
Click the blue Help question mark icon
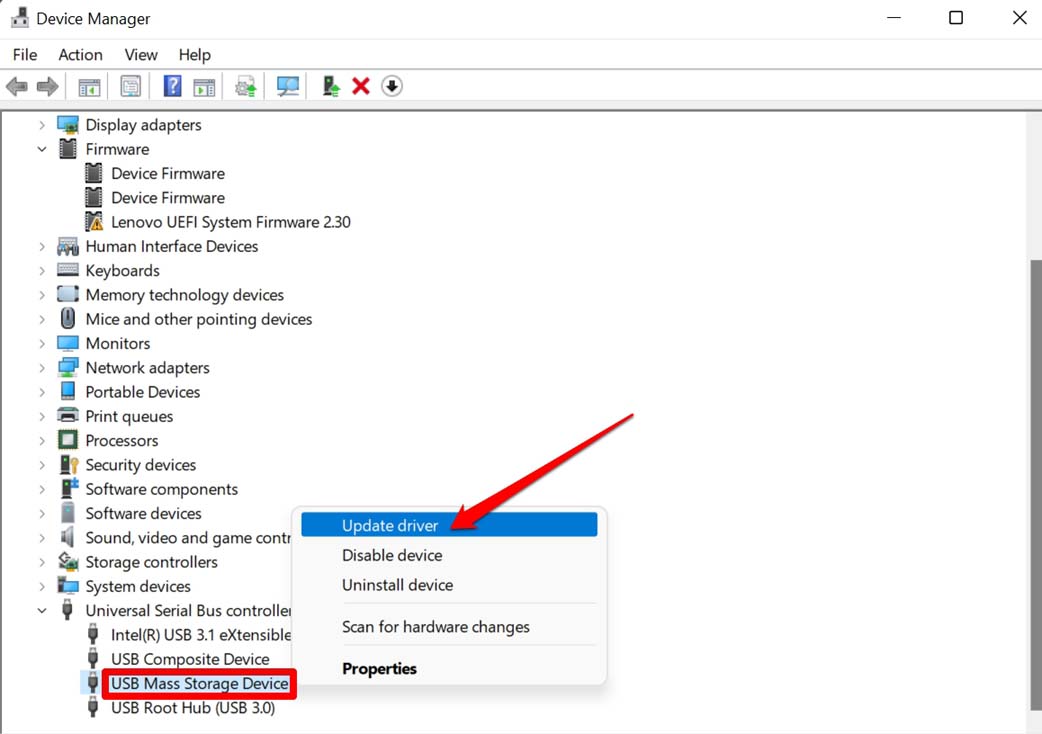[x=172, y=87]
